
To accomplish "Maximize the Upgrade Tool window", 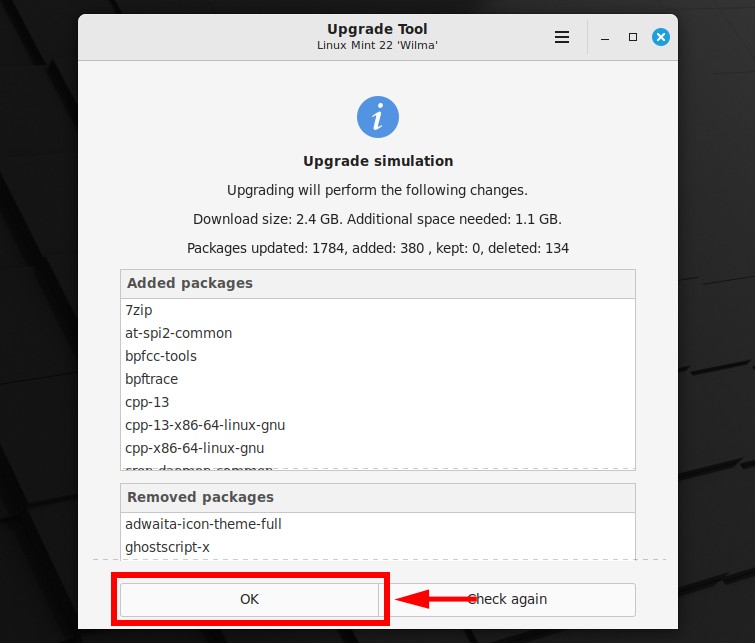I will (x=633, y=37).
